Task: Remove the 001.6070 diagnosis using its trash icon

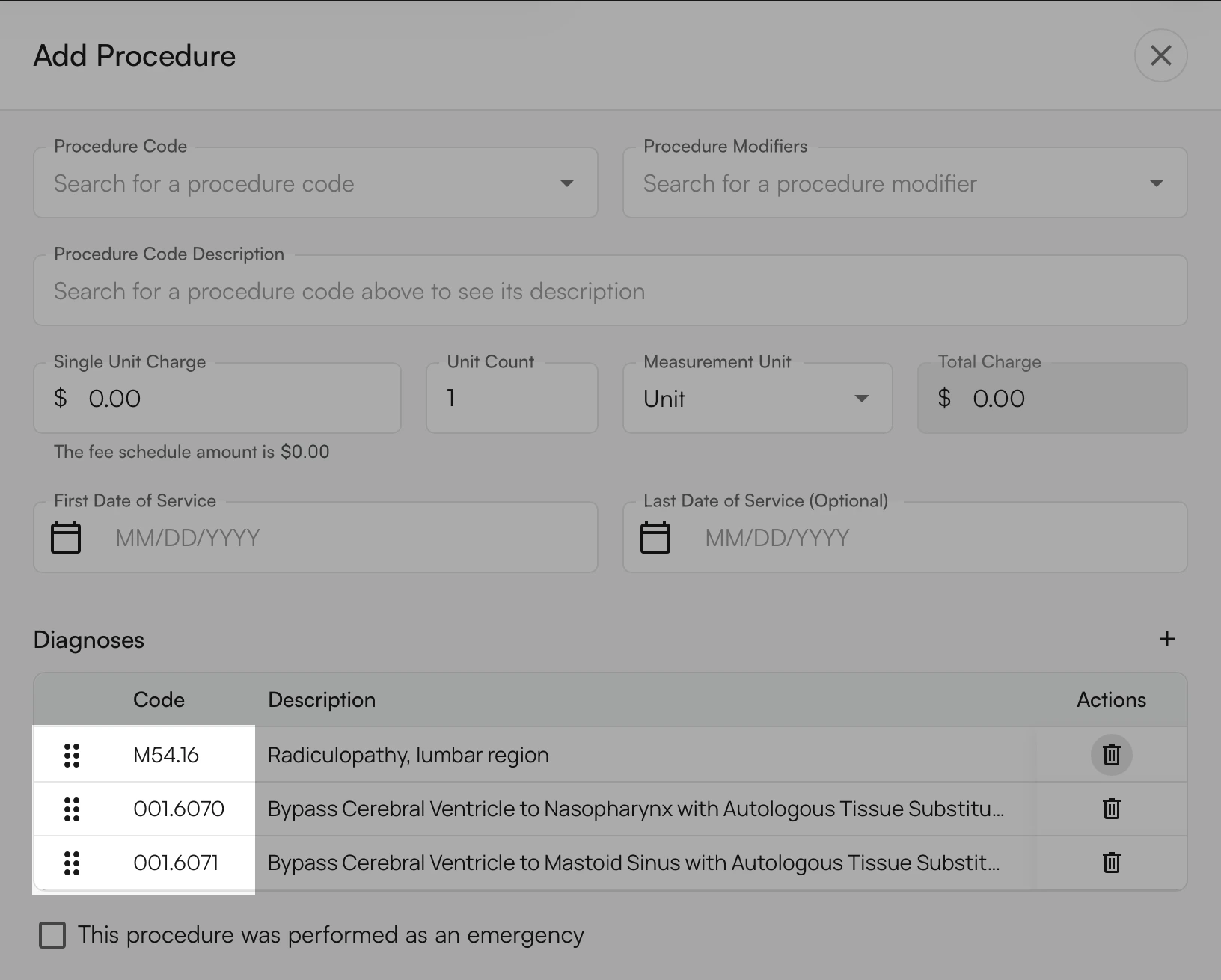Action: coord(1110,809)
